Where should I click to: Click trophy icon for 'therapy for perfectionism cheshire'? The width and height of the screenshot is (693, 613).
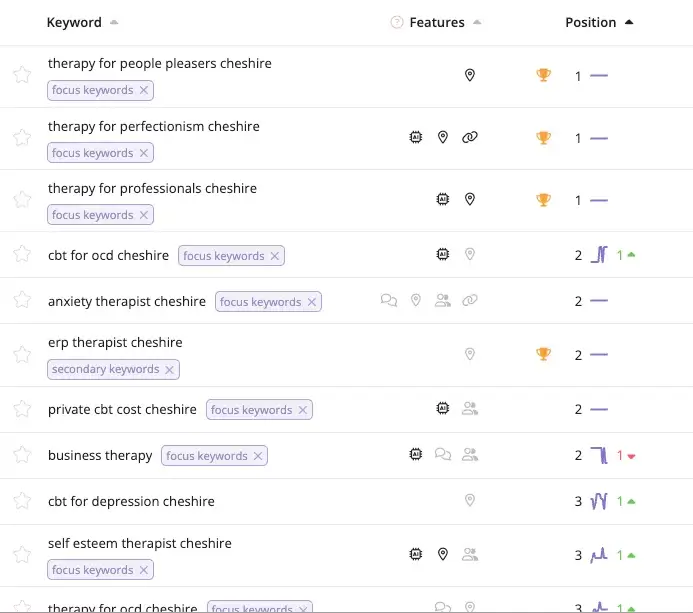[x=543, y=137]
